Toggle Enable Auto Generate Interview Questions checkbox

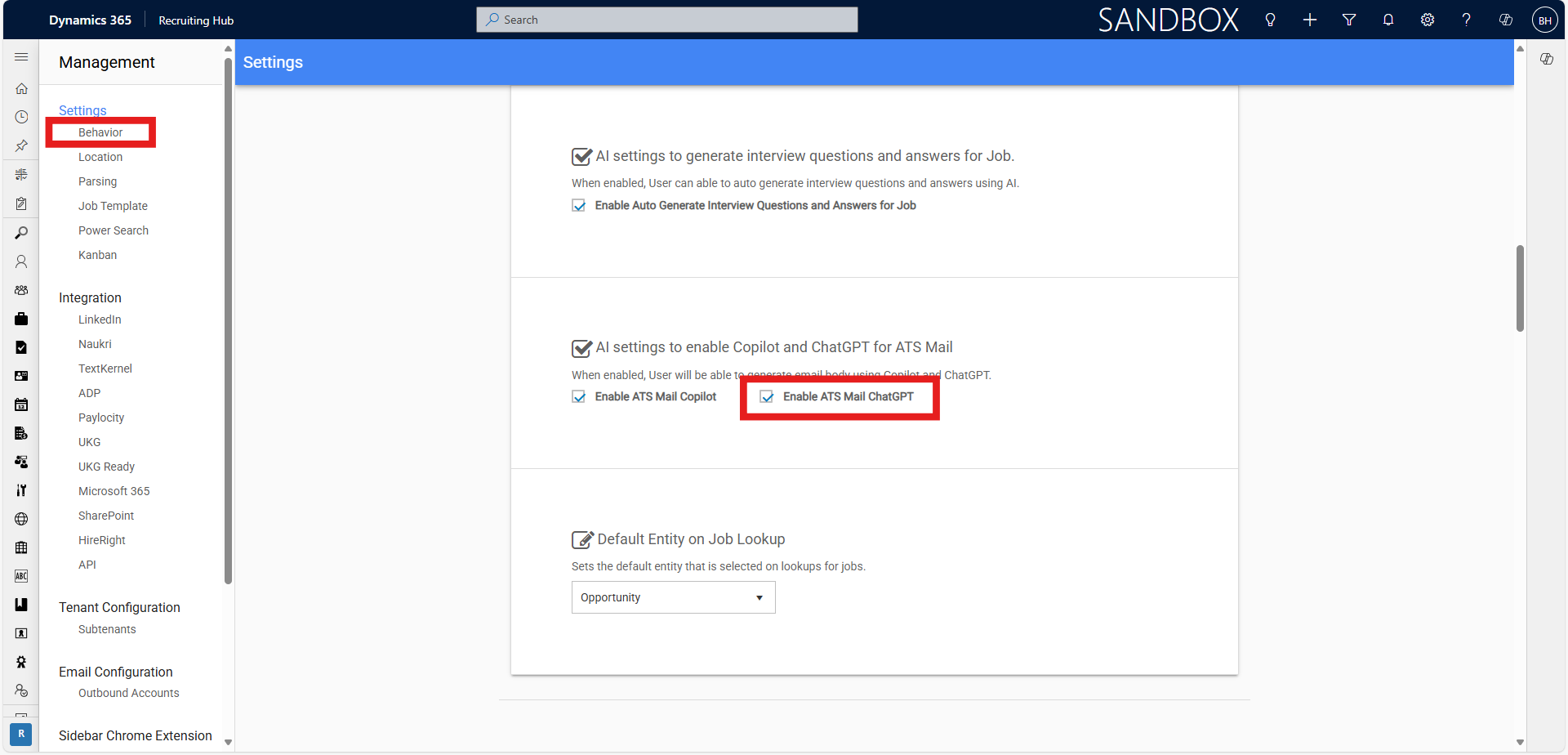tap(579, 206)
